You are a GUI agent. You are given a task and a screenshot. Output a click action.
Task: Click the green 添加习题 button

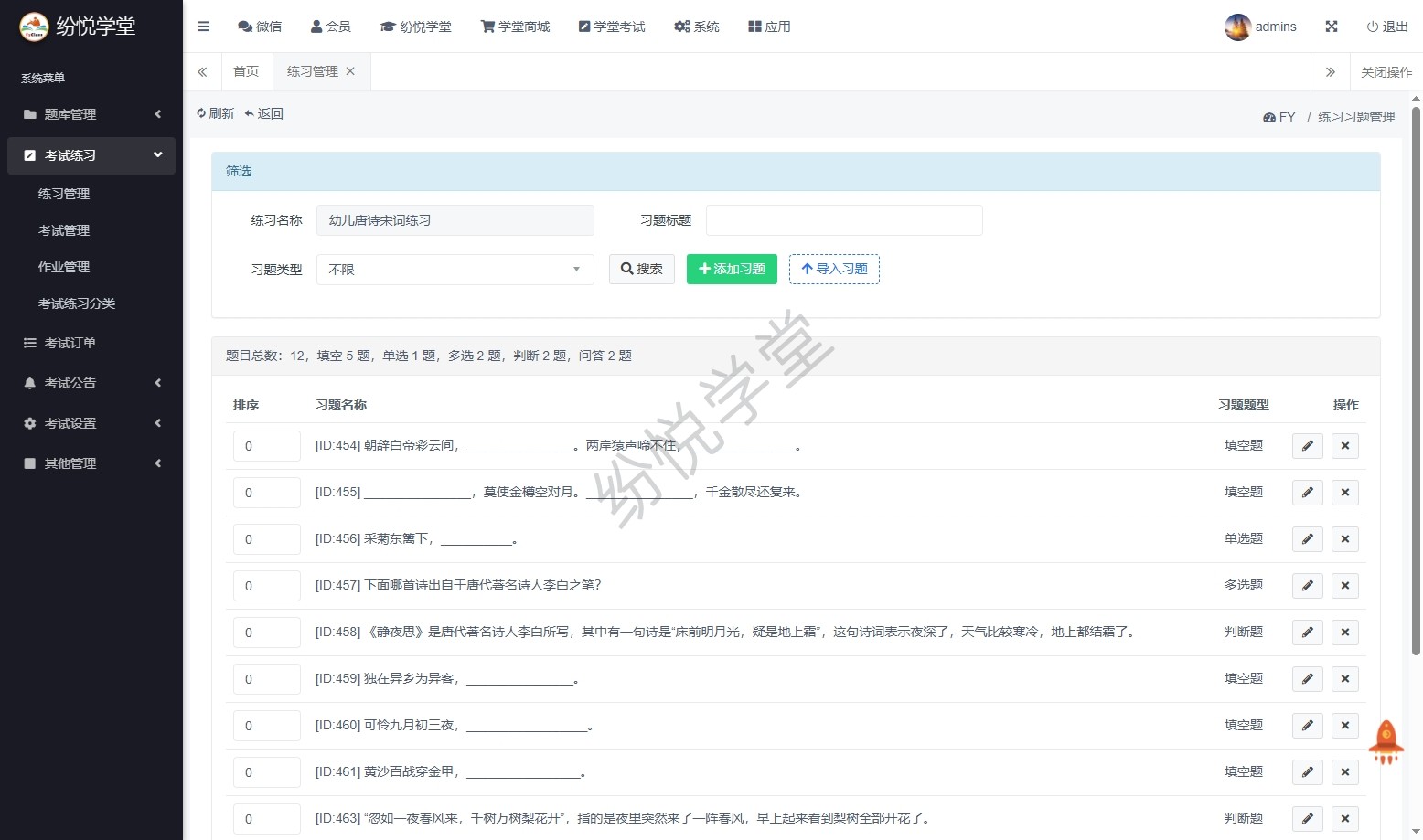pyautogui.click(x=732, y=270)
